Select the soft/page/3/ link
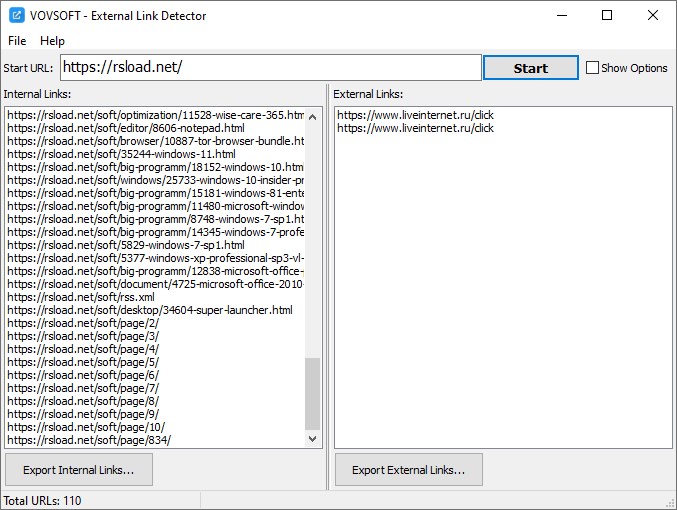 (83, 336)
